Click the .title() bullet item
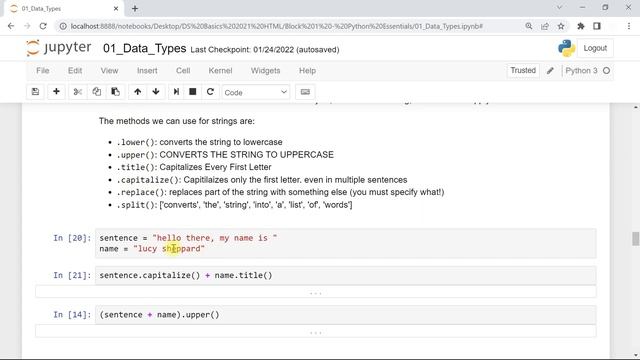This screenshot has width=640, height=360. tap(194, 167)
